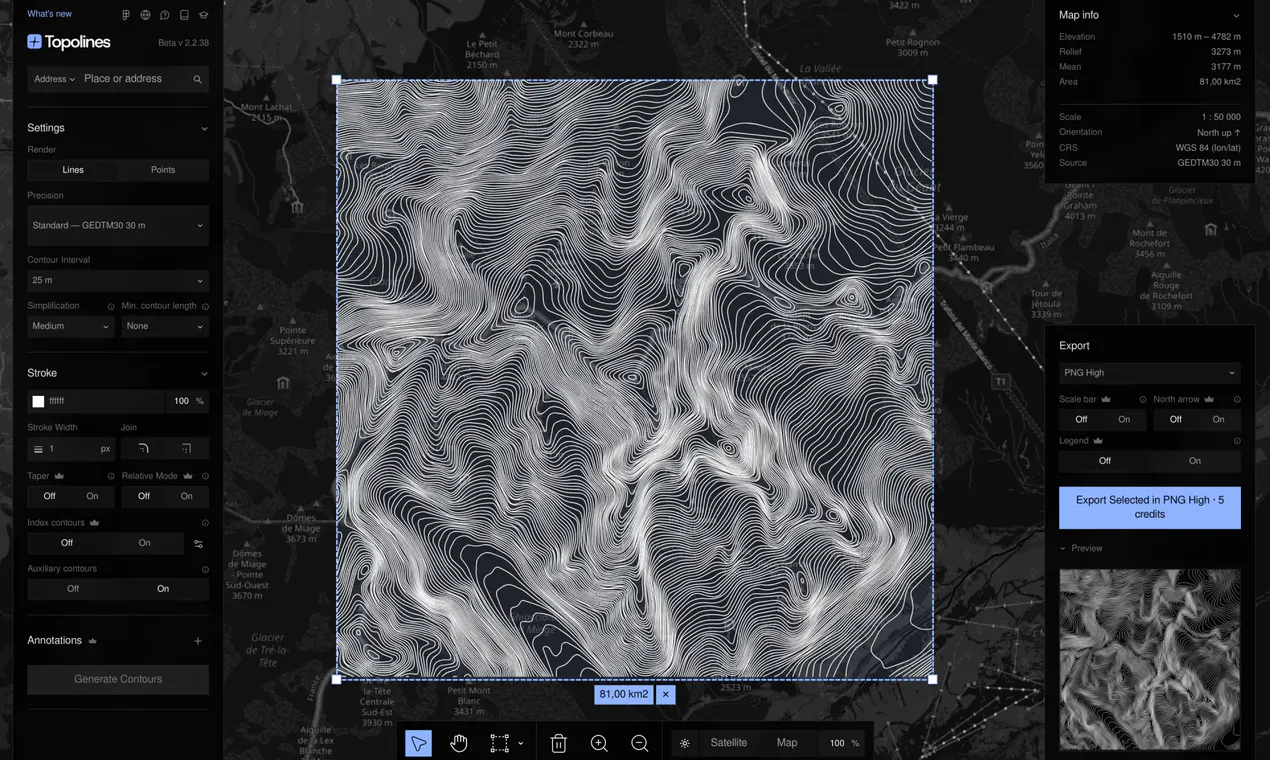Open the PNG High export format dropdown
This screenshot has width=1270, height=760.
[x=1150, y=373]
